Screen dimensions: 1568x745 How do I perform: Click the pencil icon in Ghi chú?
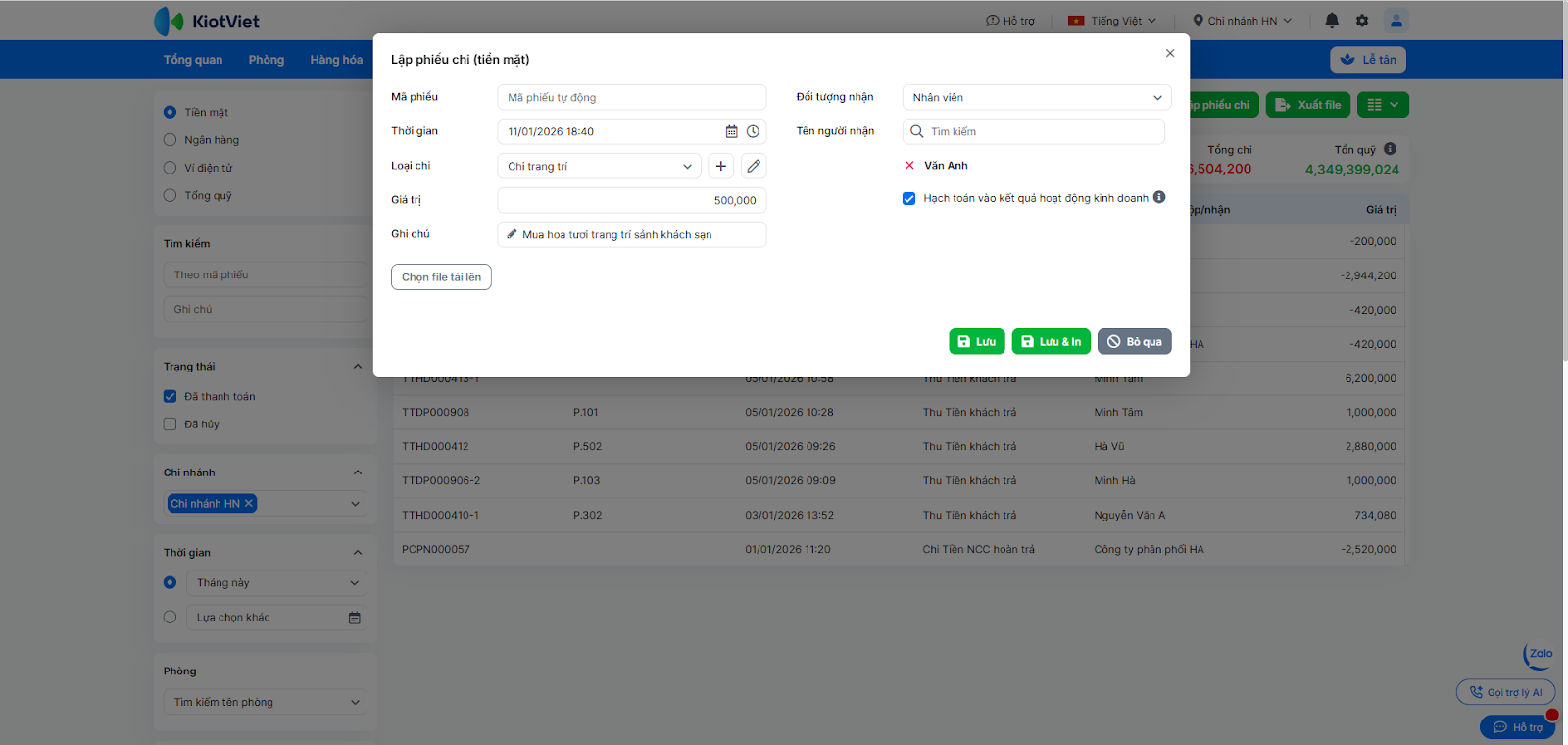pyautogui.click(x=512, y=234)
